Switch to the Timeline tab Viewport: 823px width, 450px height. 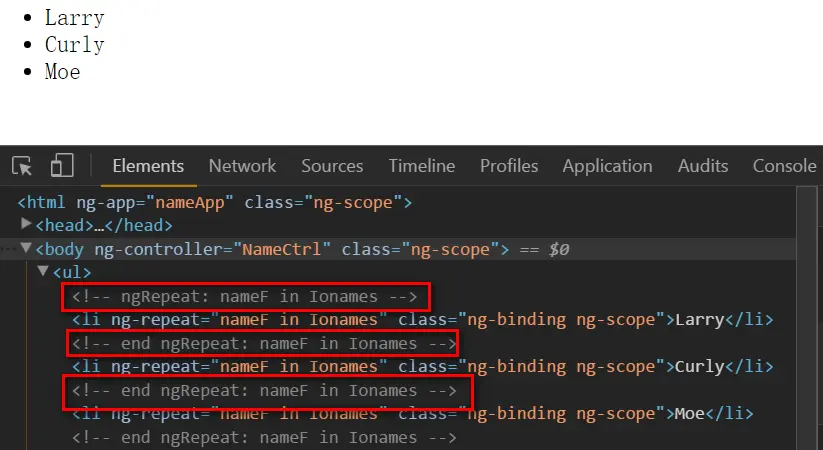coord(421,166)
